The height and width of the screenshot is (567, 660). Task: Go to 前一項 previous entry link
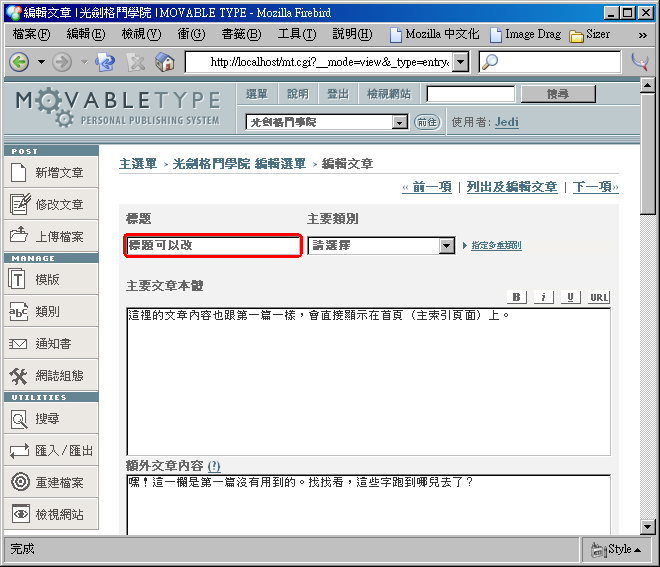(x=427, y=186)
